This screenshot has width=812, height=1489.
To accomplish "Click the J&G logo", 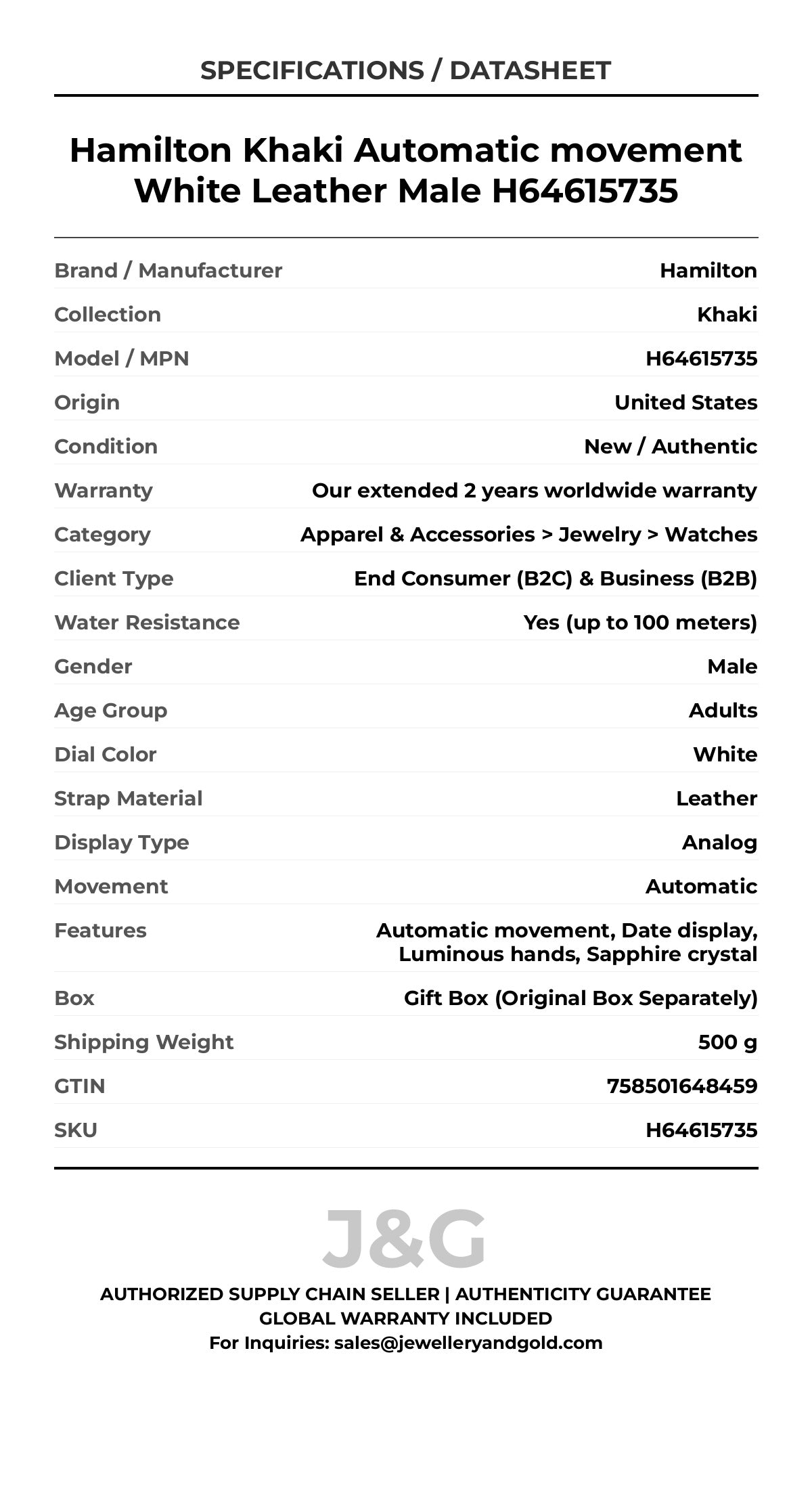I will [405, 1239].
